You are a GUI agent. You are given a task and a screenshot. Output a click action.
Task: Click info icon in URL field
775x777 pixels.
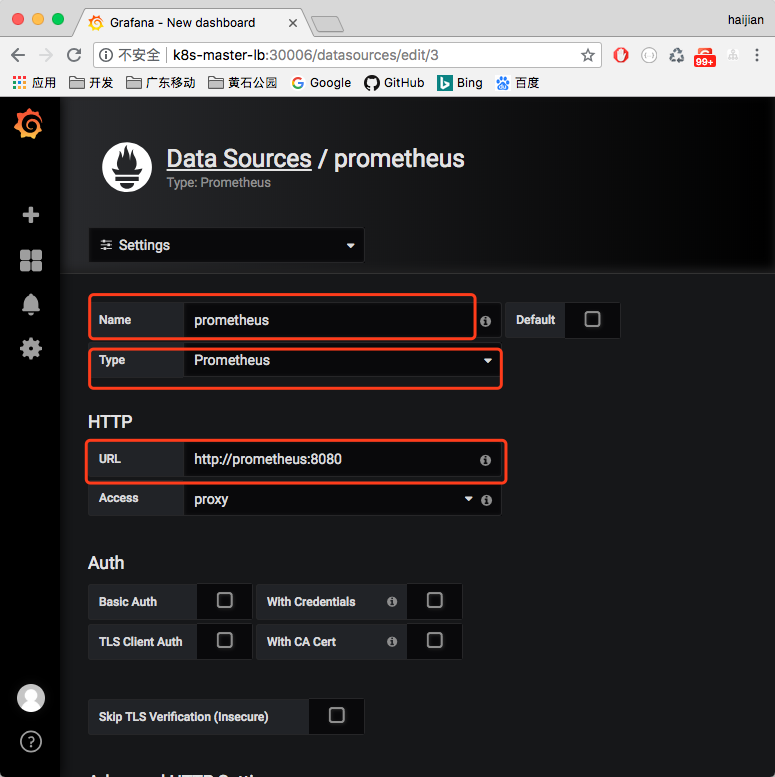[x=486, y=460]
